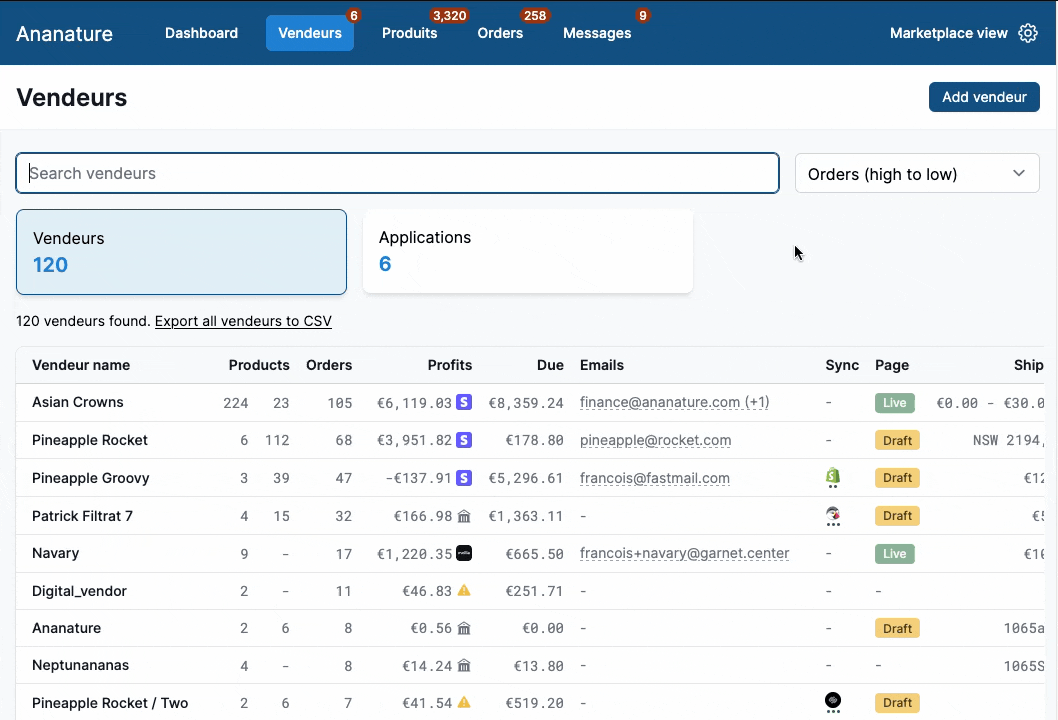The height and width of the screenshot is (720, 1058).
Task: Click the Add vendeur button
Action: (984, 97)
